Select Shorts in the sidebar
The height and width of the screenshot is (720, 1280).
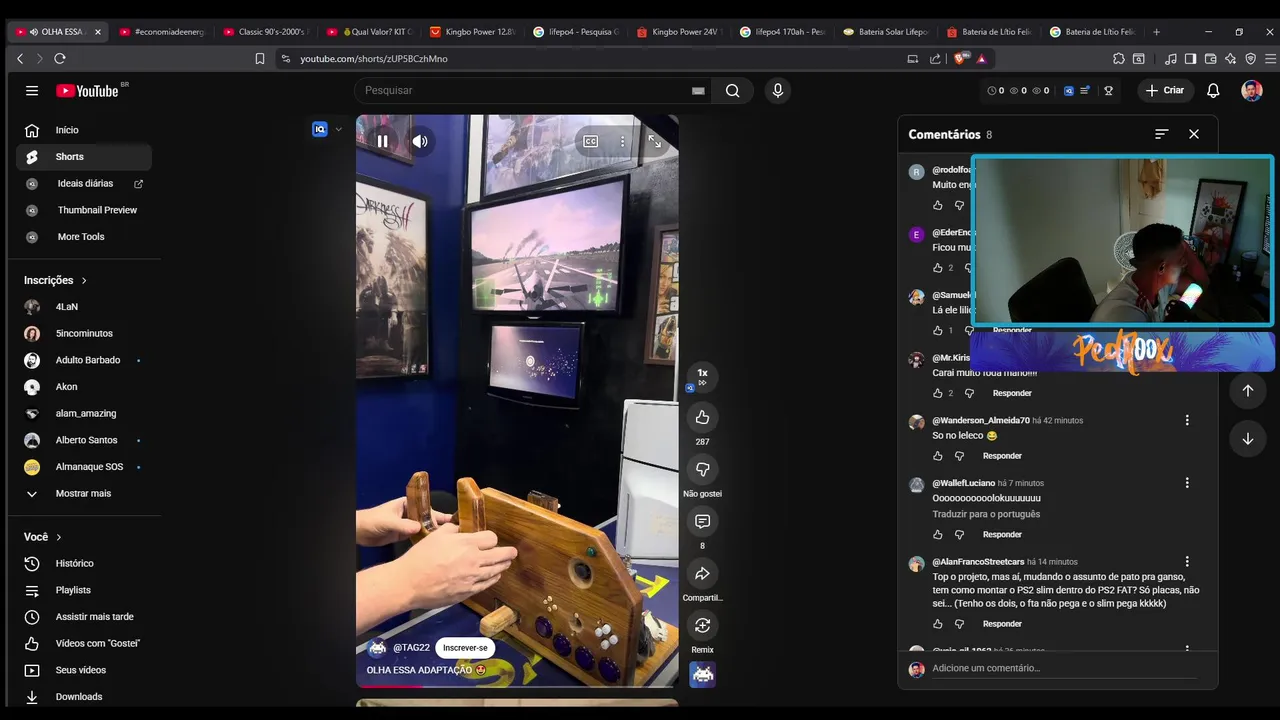coord(84,157)
